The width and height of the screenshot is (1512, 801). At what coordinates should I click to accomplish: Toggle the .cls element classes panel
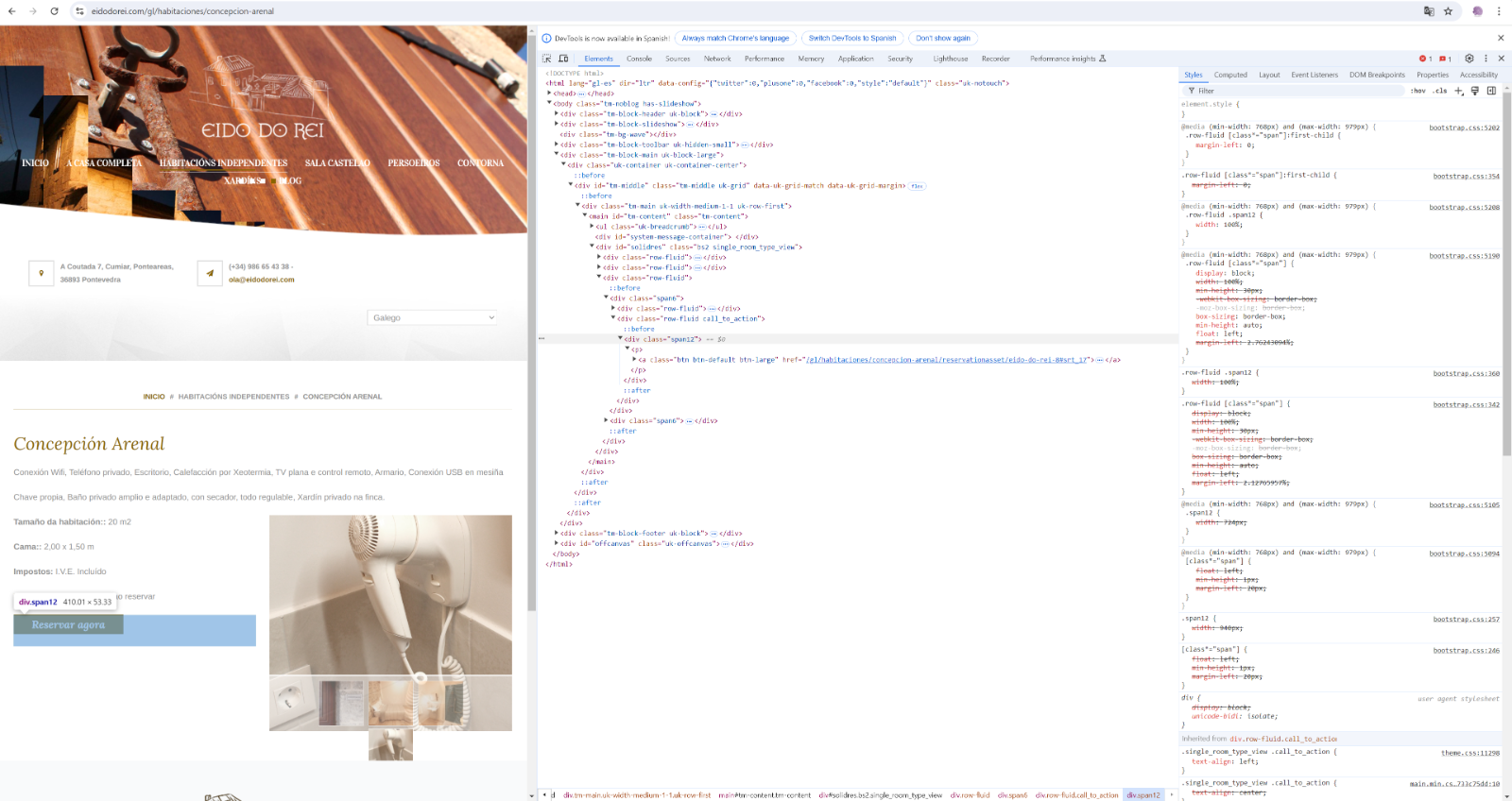tap(1439, 91)
